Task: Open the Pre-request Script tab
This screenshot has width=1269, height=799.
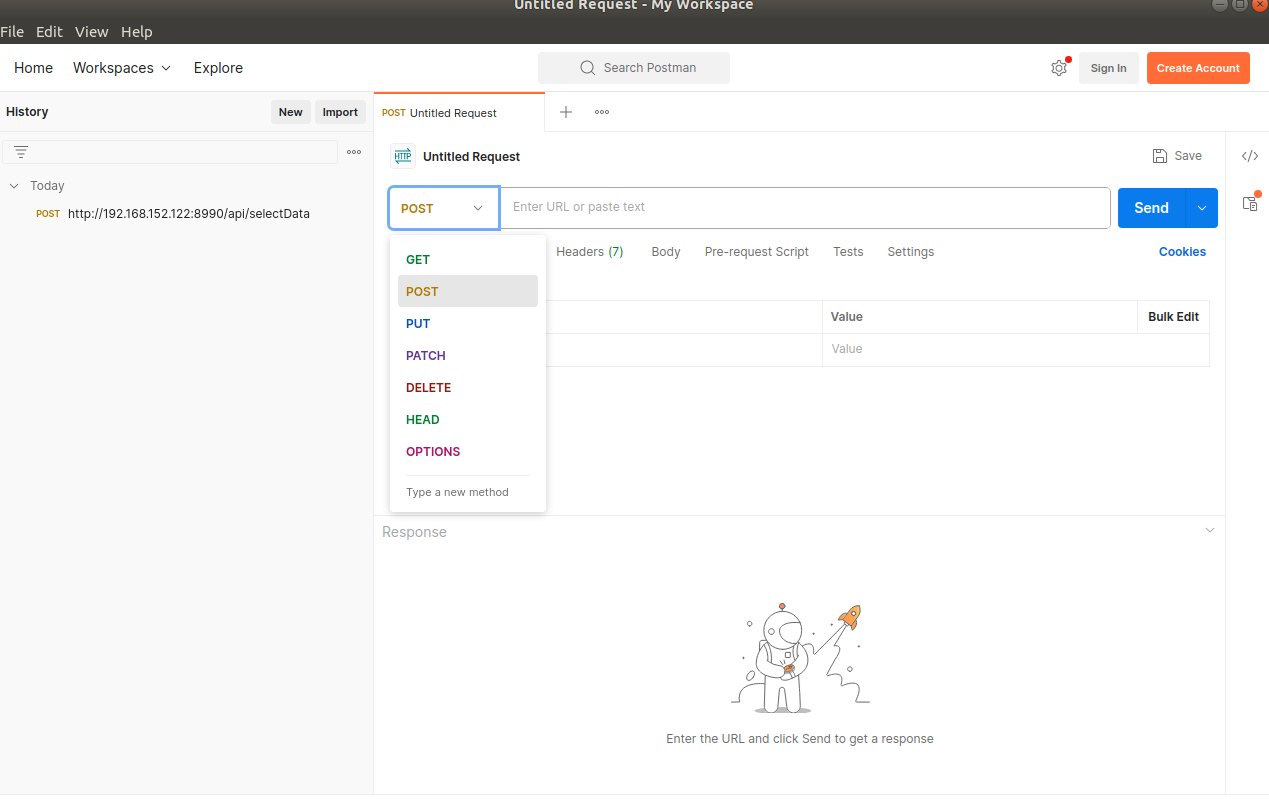Action: [757, 252]
